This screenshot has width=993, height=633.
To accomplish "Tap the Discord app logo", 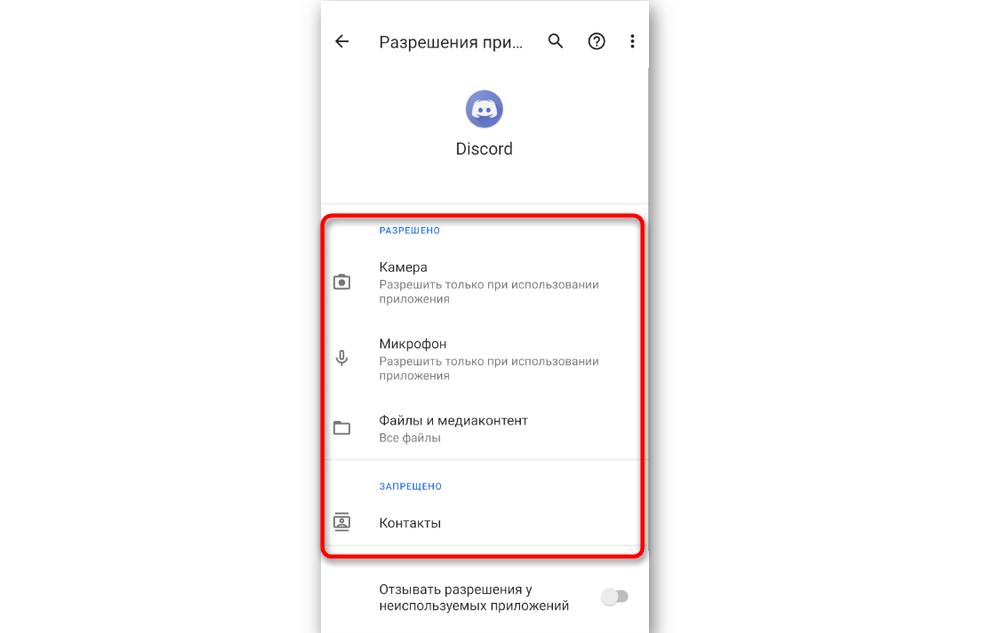I will [x=484, y=109].
